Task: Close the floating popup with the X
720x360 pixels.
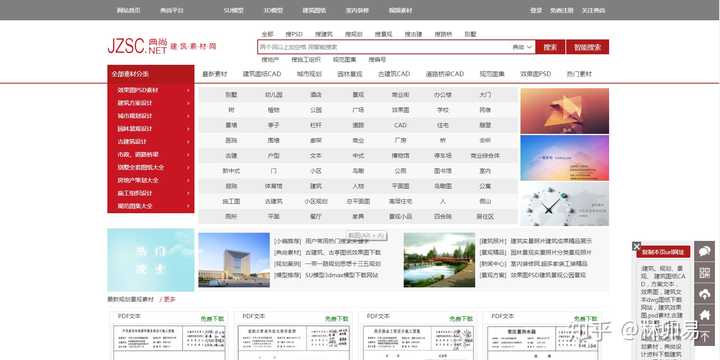Action: (636, 246)
